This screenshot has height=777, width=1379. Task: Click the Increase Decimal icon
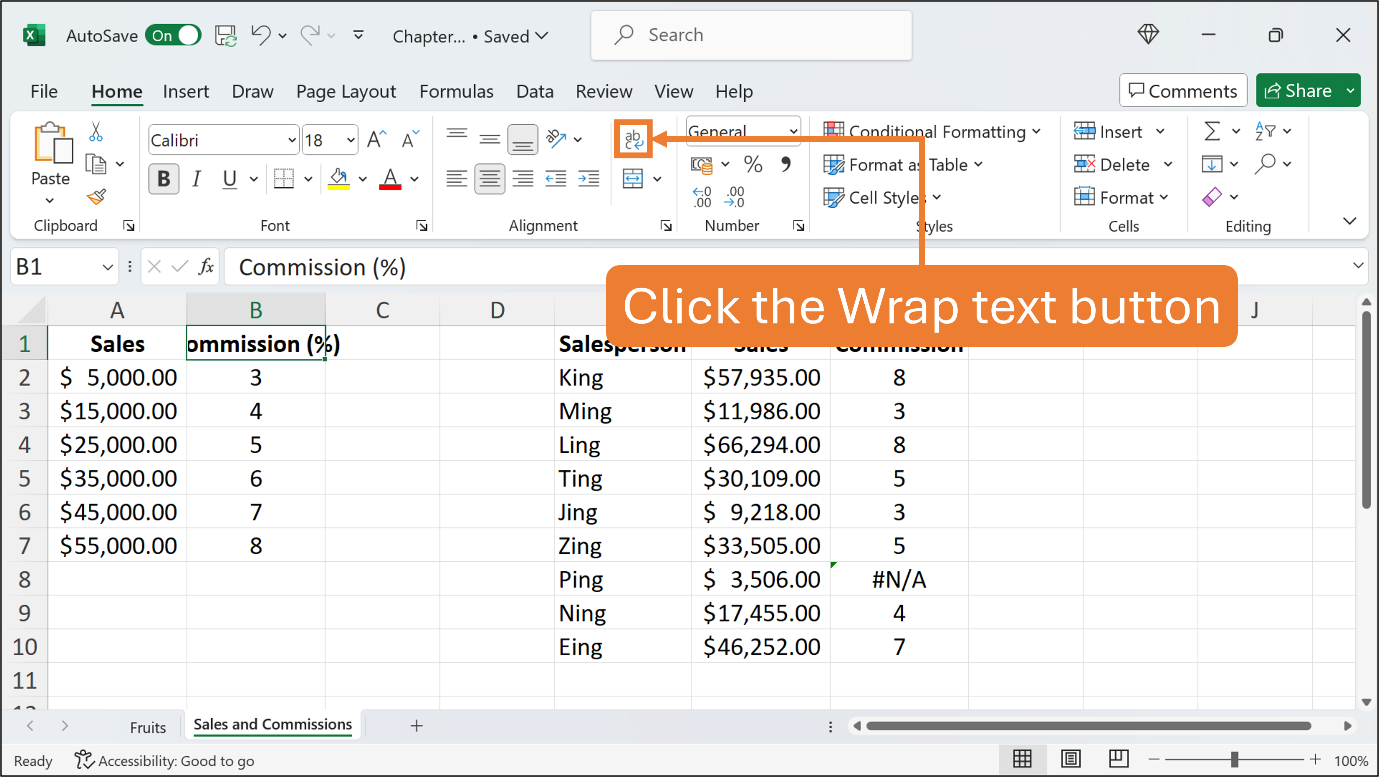pyautogui.click(x=702, y=196)
